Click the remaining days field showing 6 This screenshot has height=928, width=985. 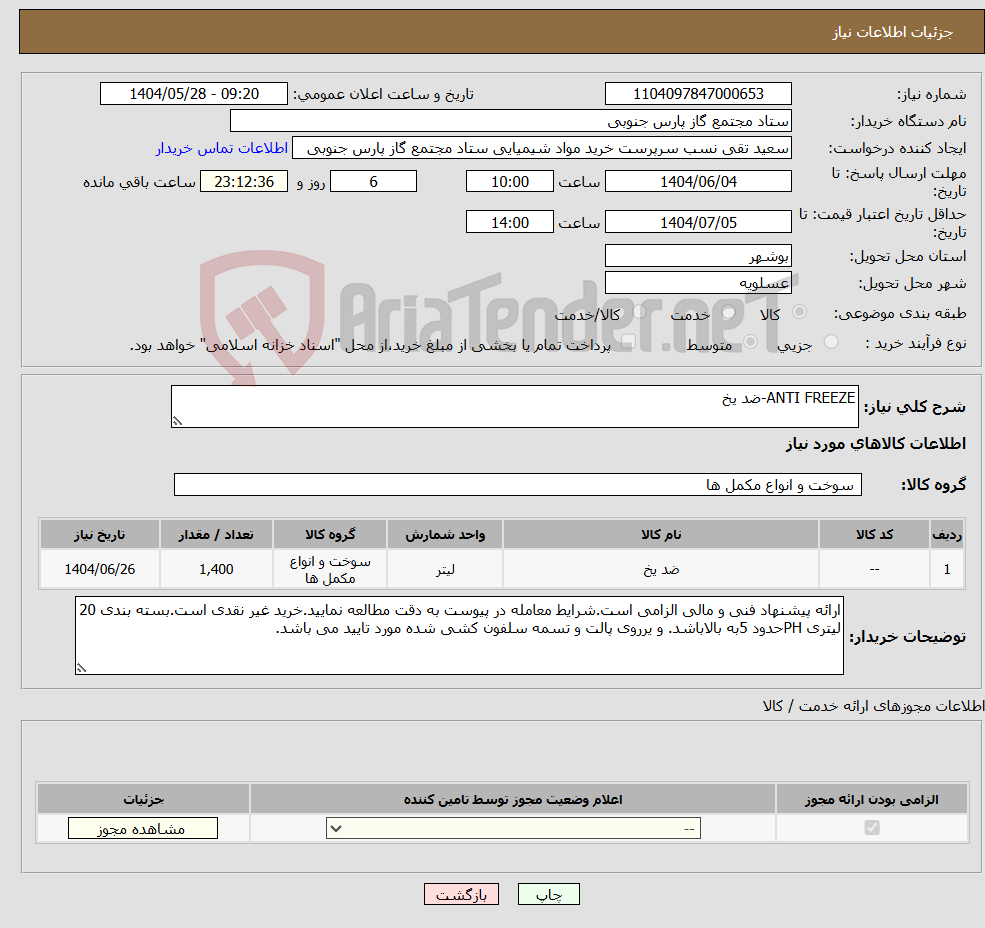click(373, 182)
